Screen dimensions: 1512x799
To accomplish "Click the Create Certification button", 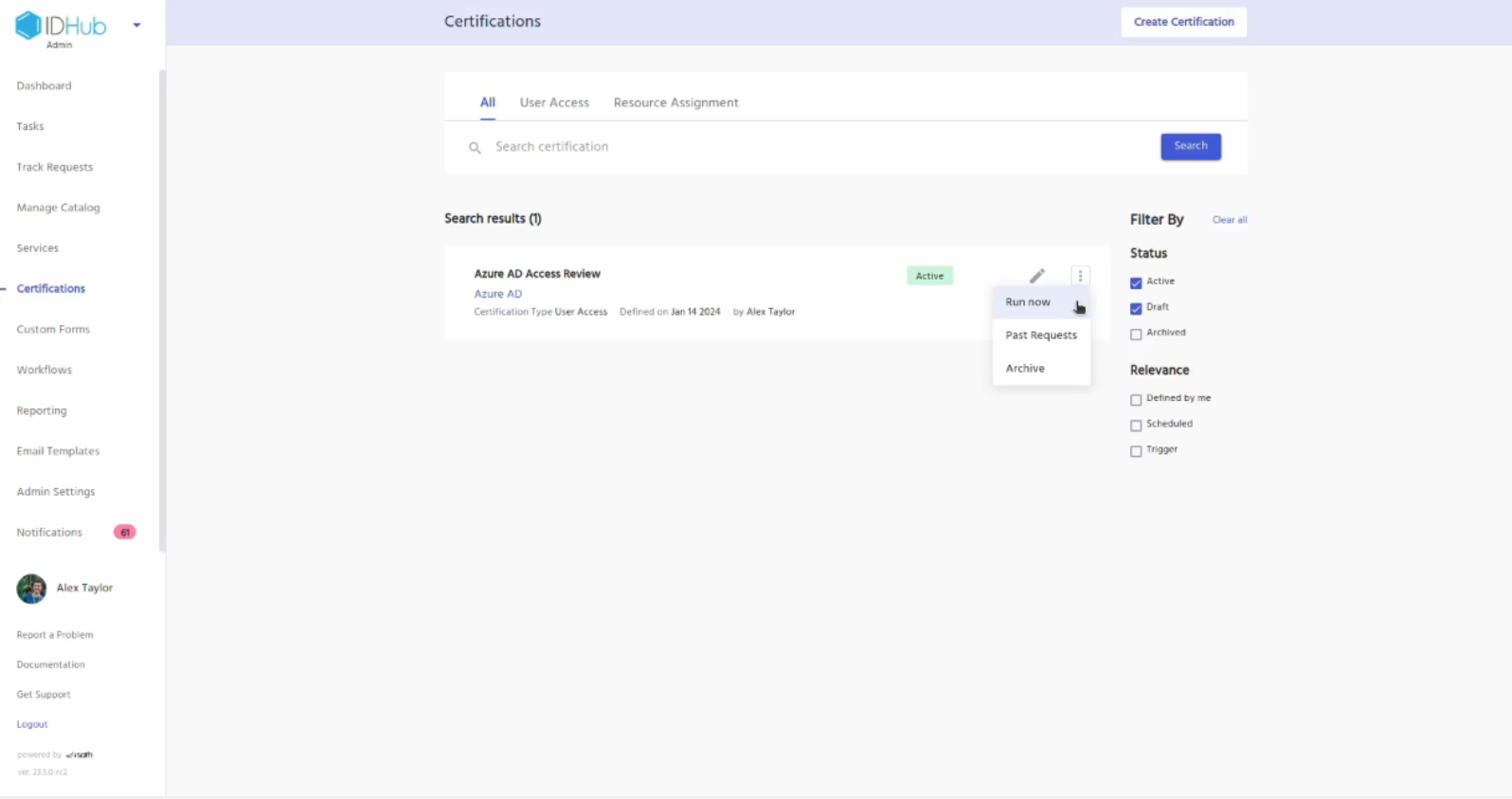I will coord(1183,22).
